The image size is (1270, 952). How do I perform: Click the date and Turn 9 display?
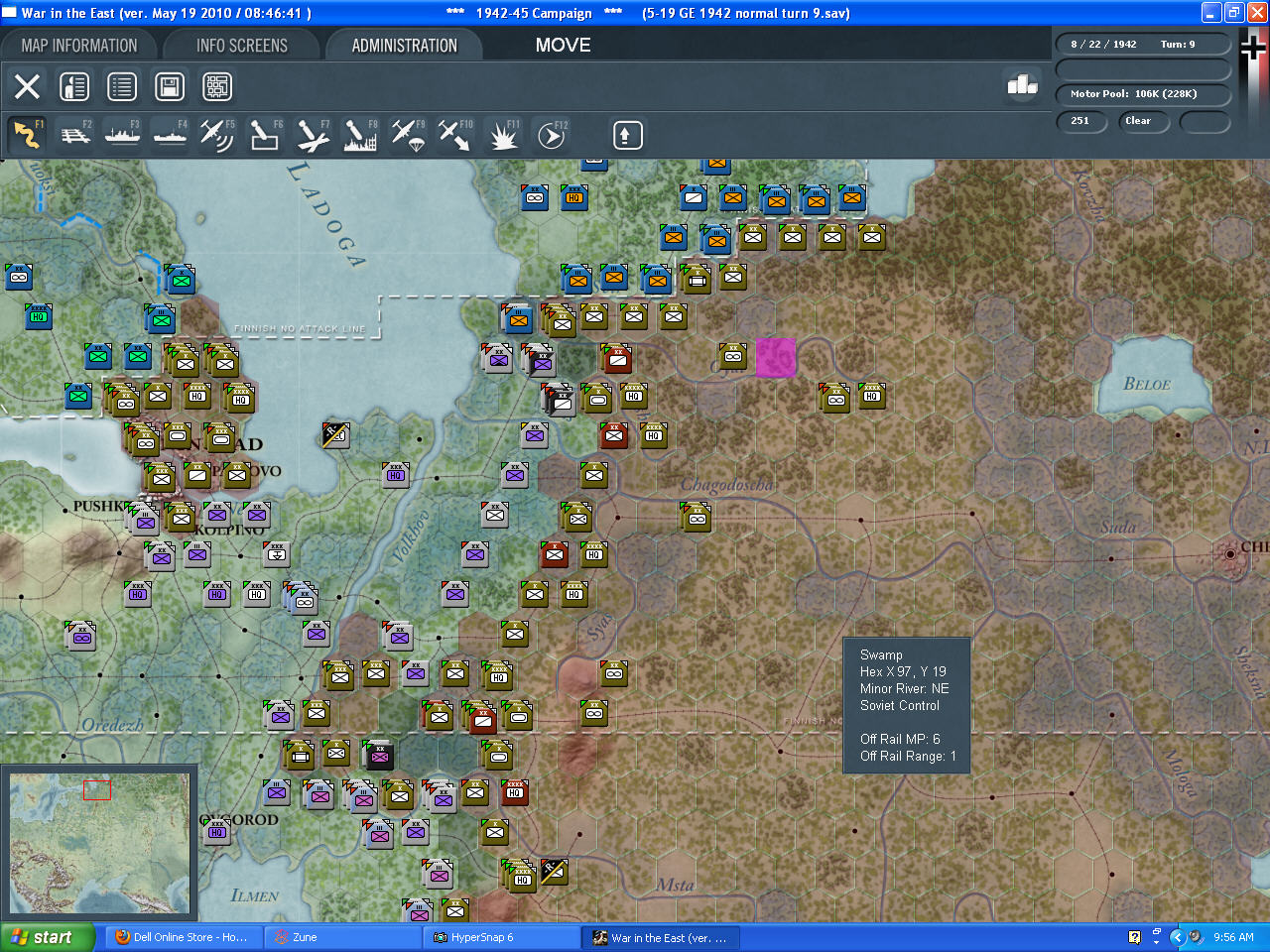click(1143, 44)
